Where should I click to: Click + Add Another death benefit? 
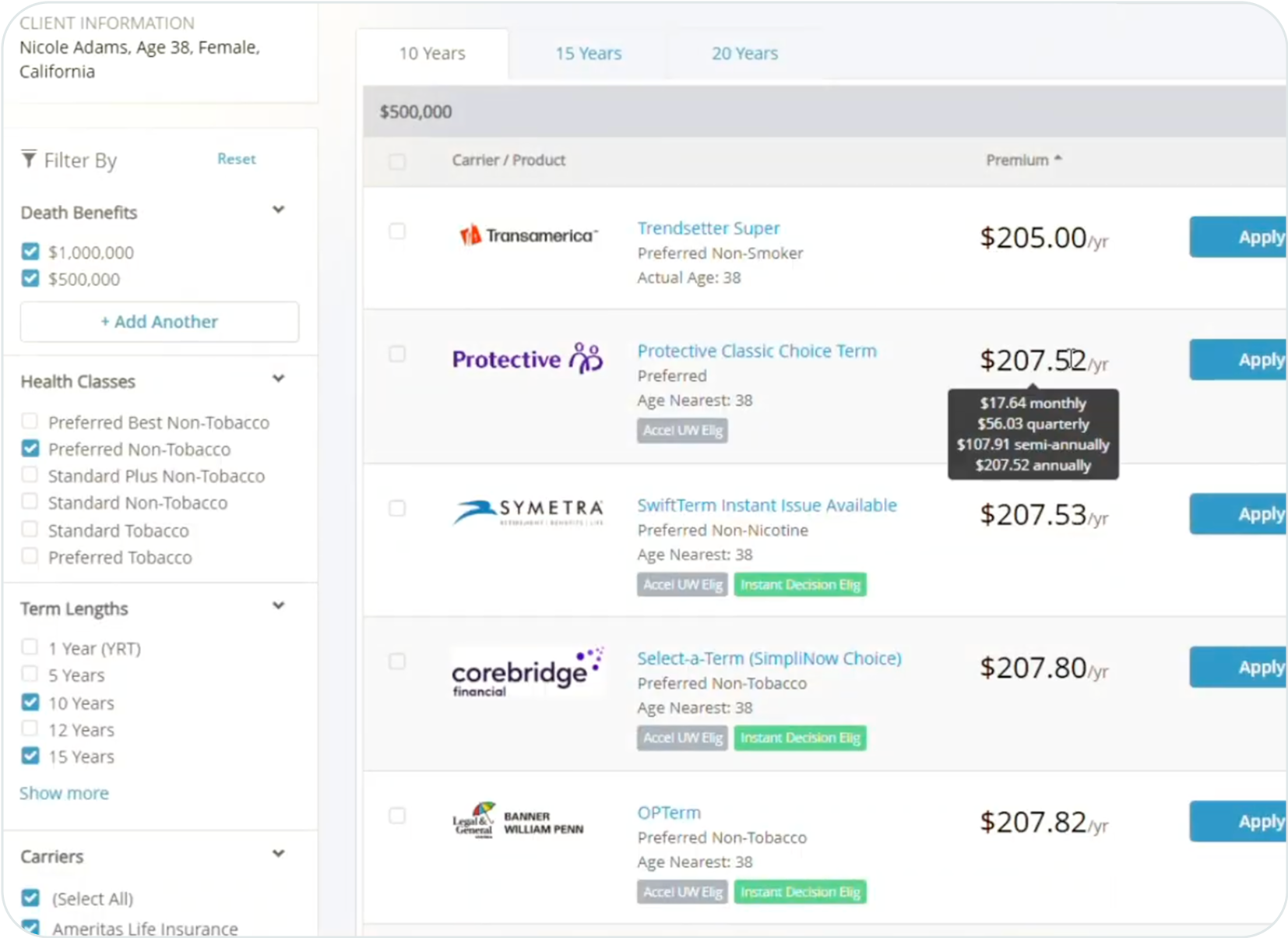tap(160, 322)
